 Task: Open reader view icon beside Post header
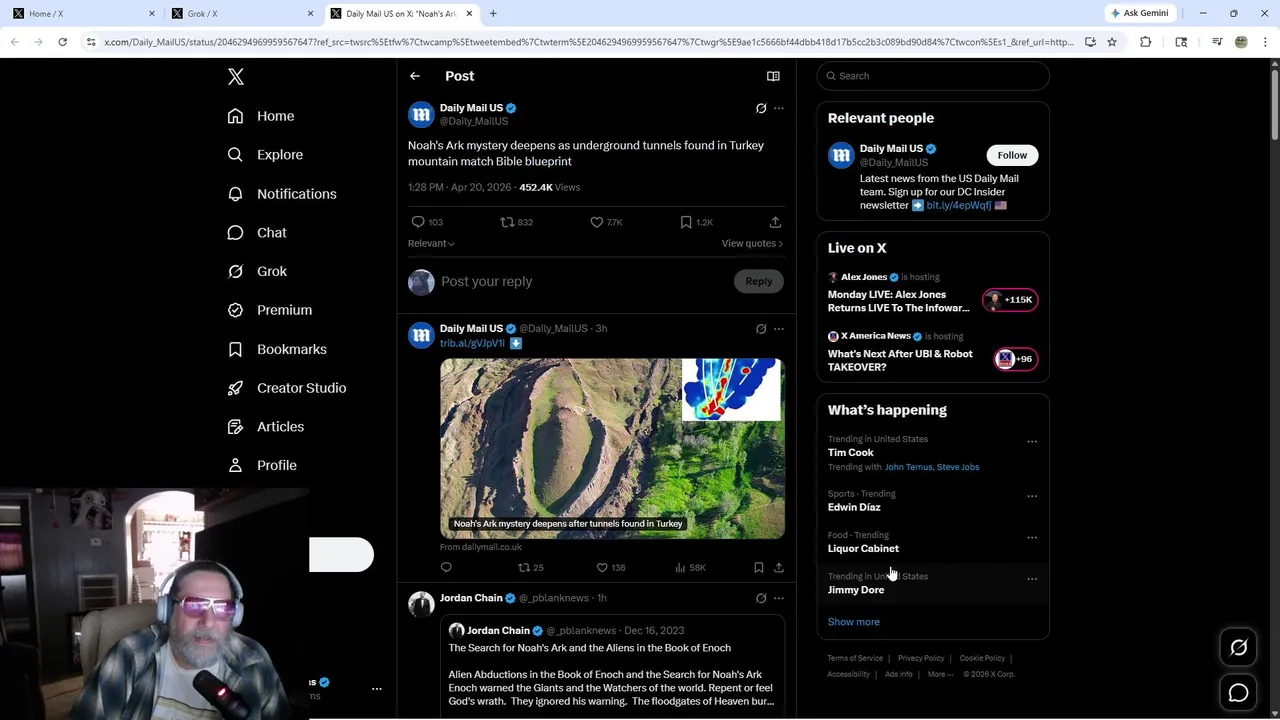(x=773, y=76)
